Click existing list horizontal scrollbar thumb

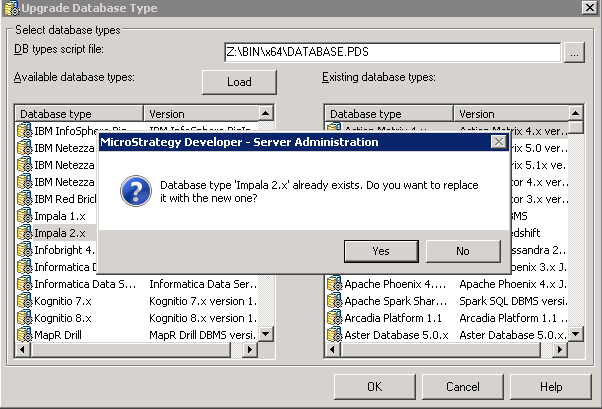442,349
